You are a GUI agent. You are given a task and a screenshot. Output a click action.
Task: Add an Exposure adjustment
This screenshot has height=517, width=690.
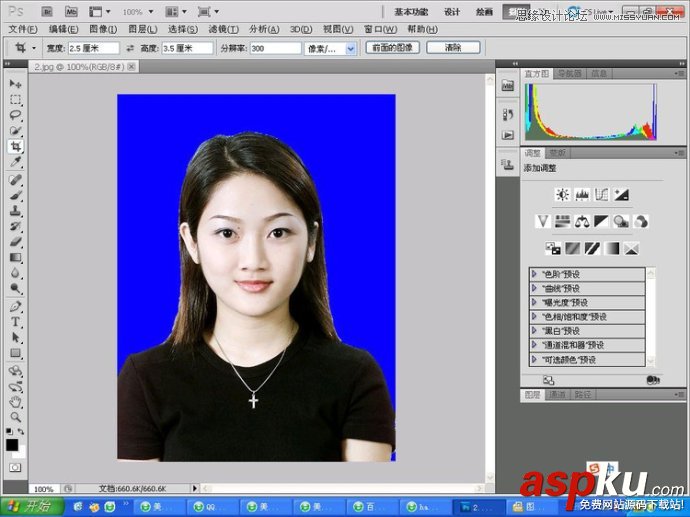(621, 194)
